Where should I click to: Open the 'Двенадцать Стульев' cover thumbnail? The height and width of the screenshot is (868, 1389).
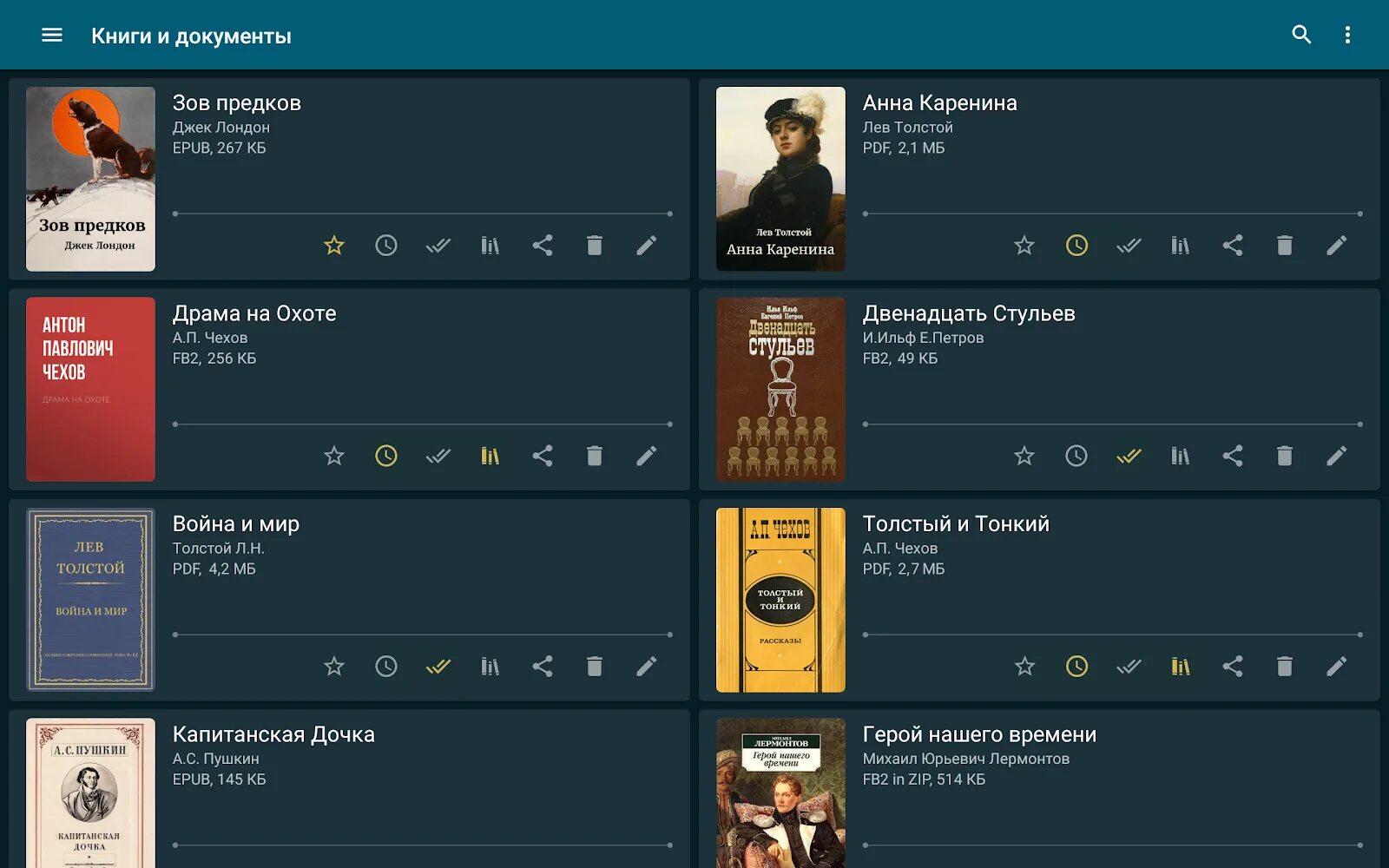pos(780,390)
